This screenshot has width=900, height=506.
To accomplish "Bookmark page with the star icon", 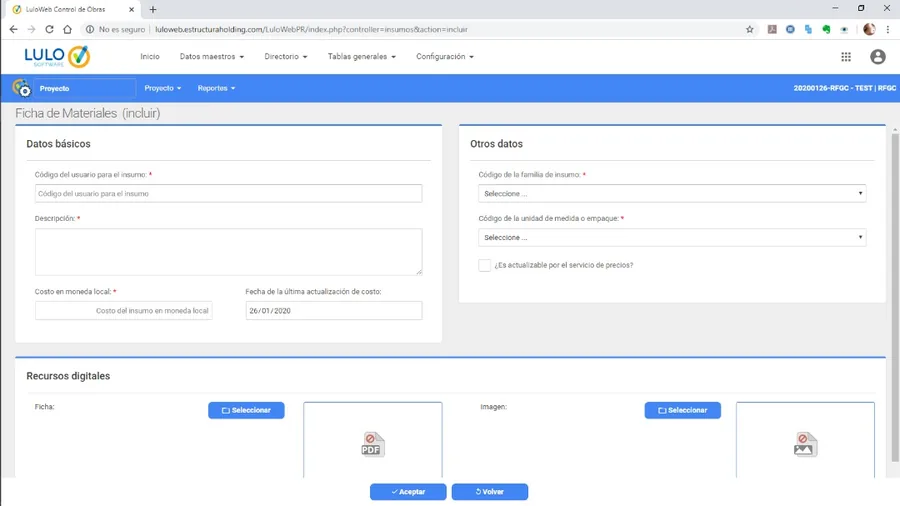I will pyautogui.click(x=750, y=29).
